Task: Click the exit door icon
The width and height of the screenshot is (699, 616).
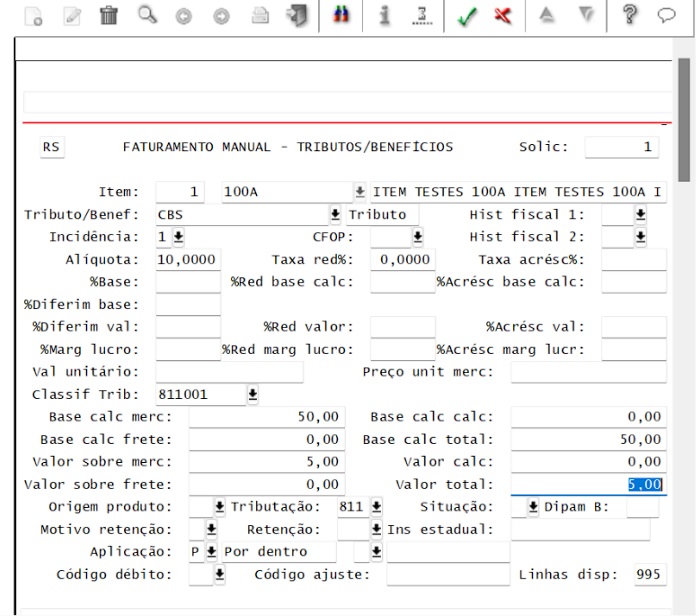Action: pyautogui.click(x=297, y=16)
